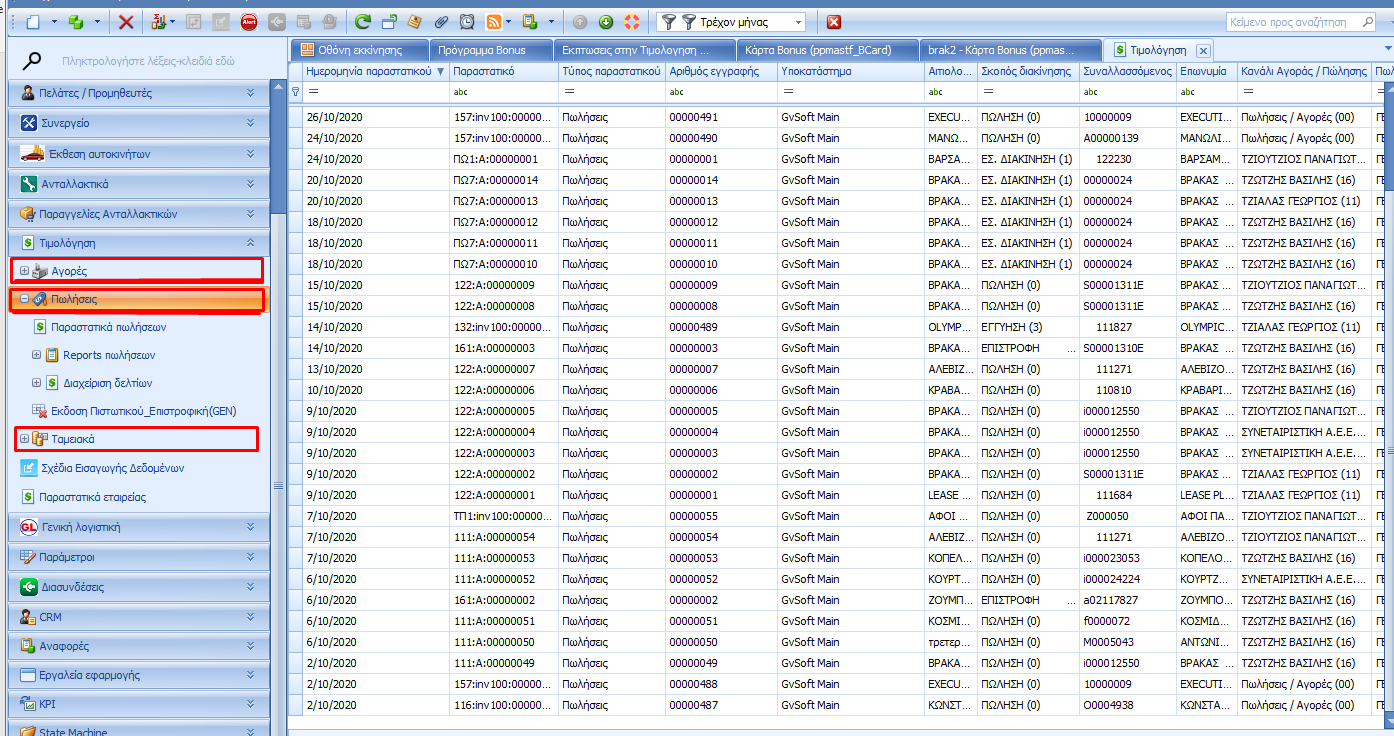Click the red Alert icon in toolbar
Screen dimensions: 1394x736
click(248, 22)
